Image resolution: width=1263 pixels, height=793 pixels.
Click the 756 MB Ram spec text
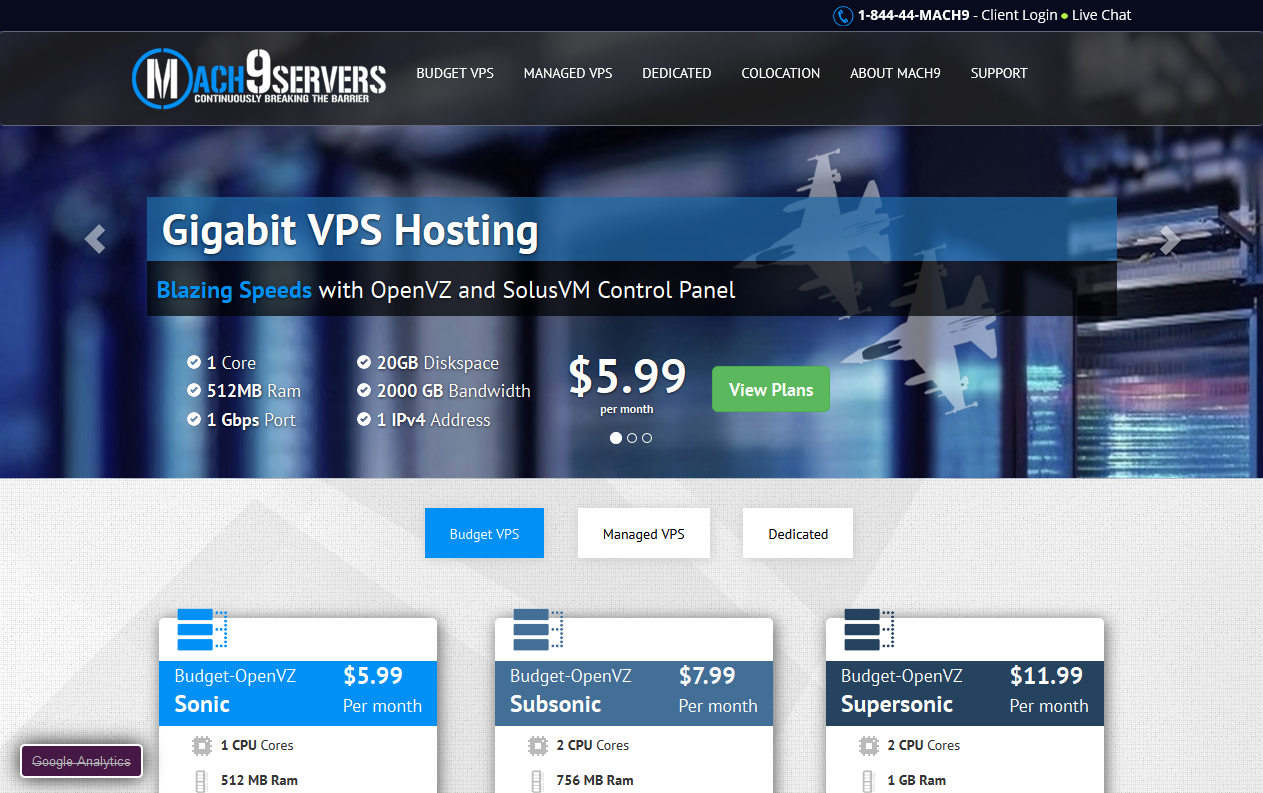tap(595, 780)
